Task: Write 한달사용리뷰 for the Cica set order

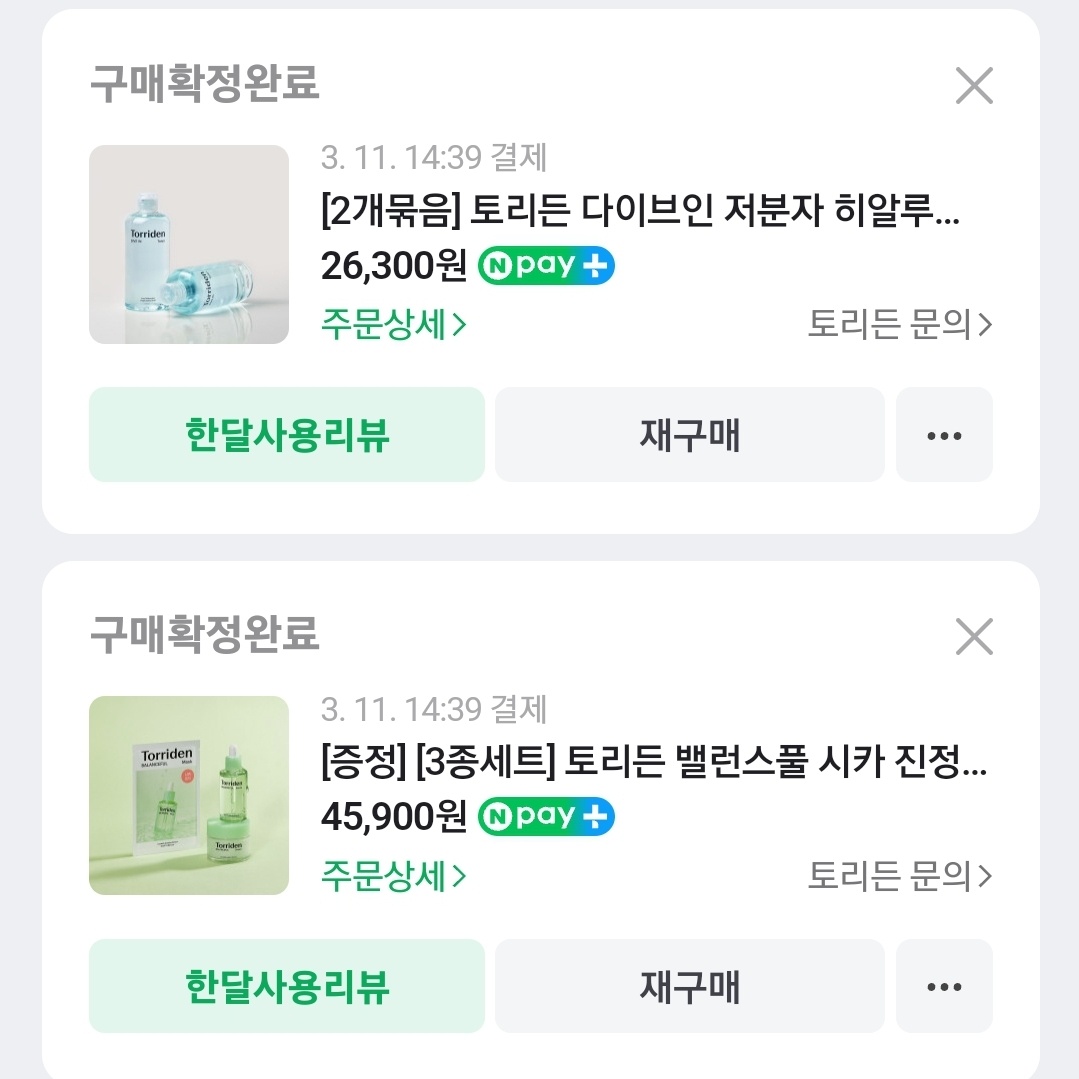Action: pyautogui.click(x=287, y=986)
